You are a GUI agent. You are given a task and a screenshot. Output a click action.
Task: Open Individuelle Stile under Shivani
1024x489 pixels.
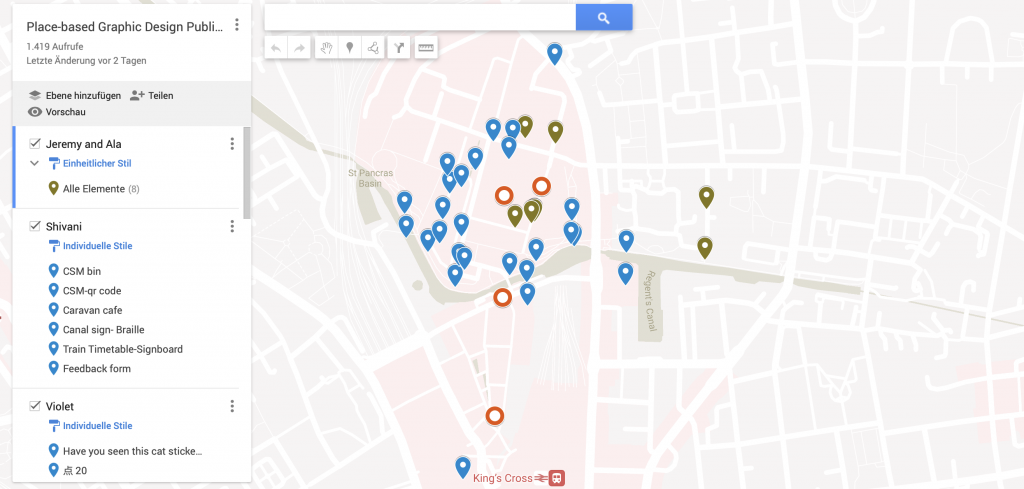(97, 246)
